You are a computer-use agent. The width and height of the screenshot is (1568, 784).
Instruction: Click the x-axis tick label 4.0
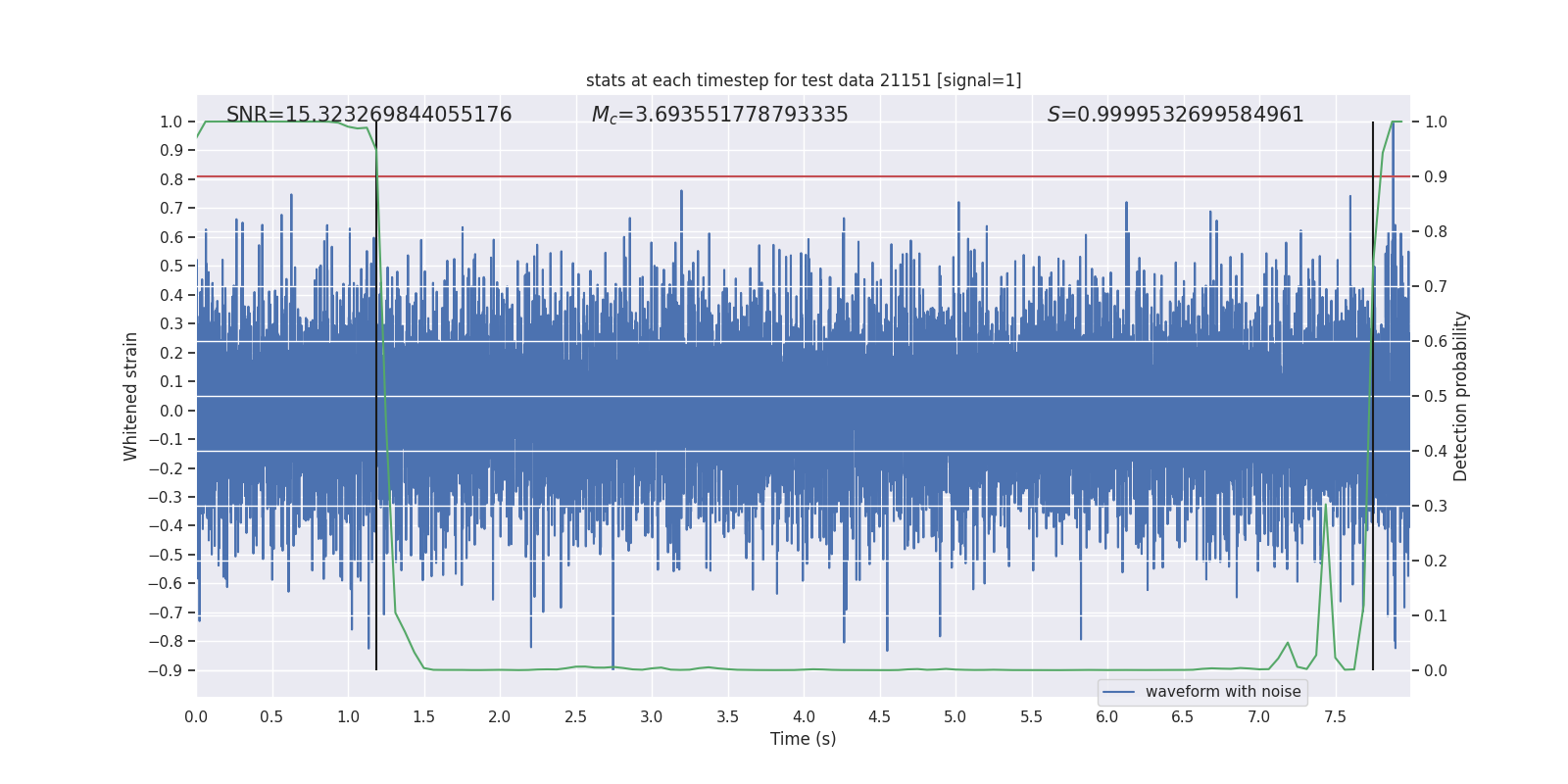pos(804,717)
